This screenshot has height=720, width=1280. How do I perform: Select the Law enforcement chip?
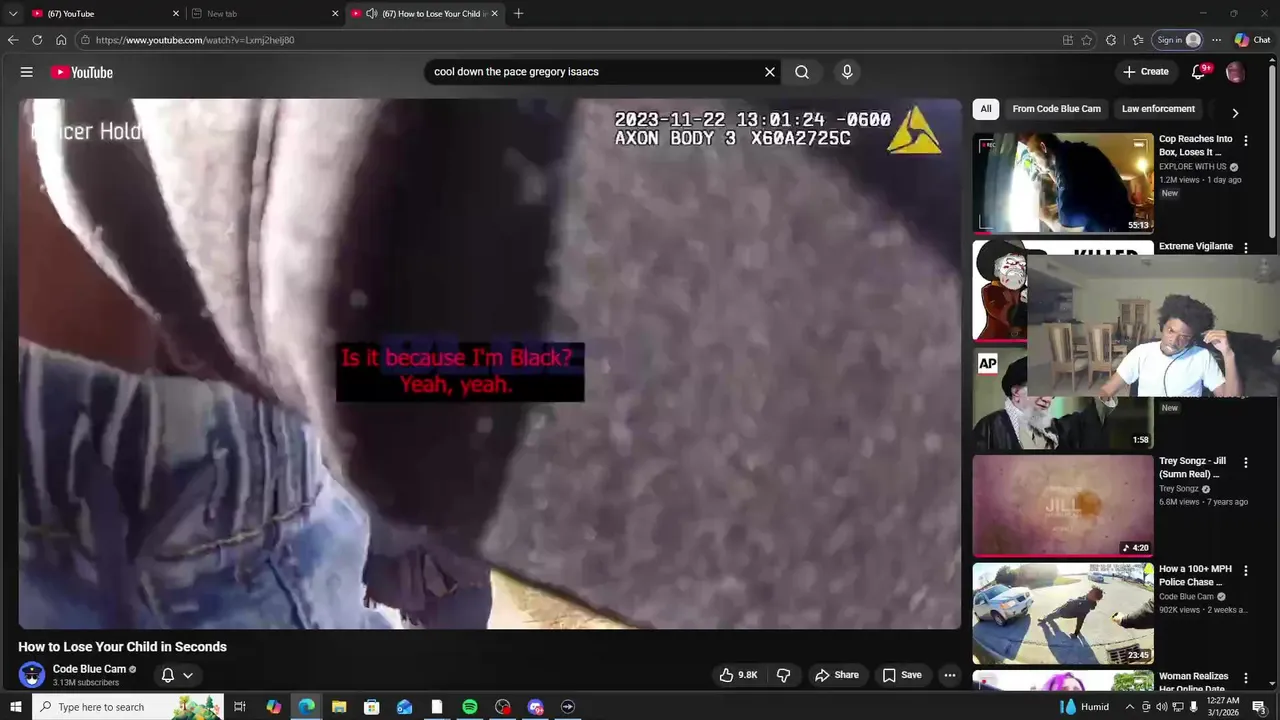[1158, 109]
